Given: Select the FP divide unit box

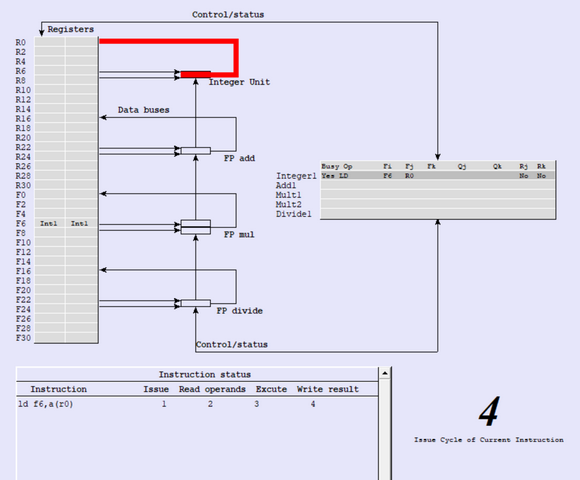Looking at the screenshot, I should pyautogui.click(x=196, y=303).
